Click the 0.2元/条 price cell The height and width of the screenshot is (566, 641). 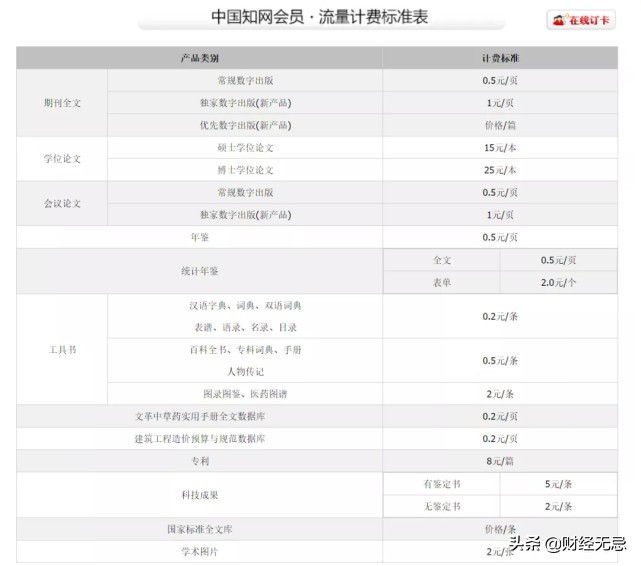[x=500, y=316]
